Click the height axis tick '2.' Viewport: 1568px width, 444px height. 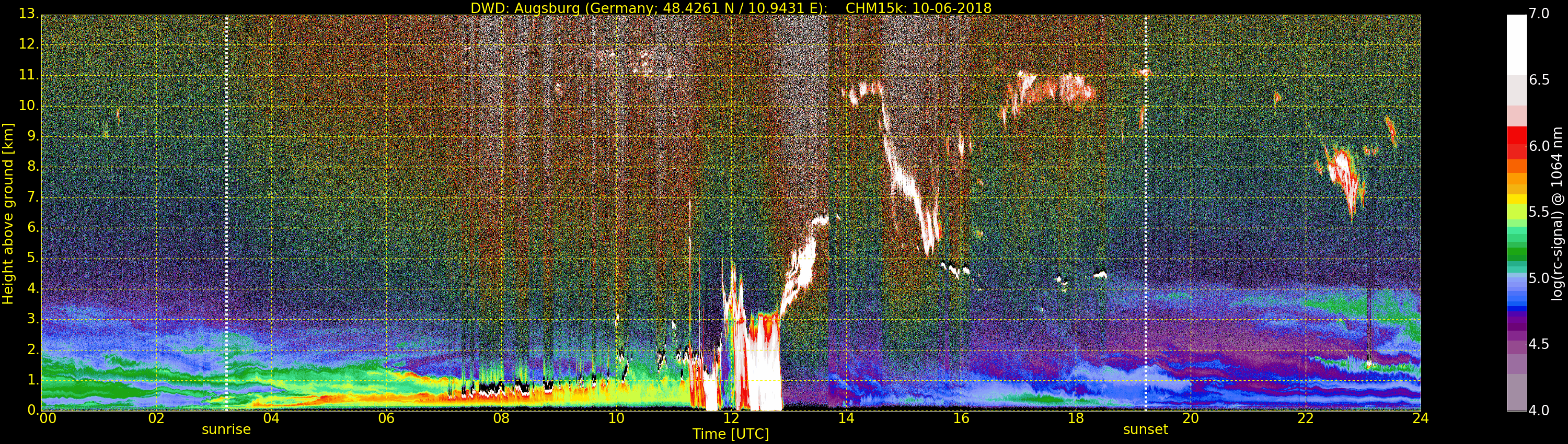[x=32, y=349]
